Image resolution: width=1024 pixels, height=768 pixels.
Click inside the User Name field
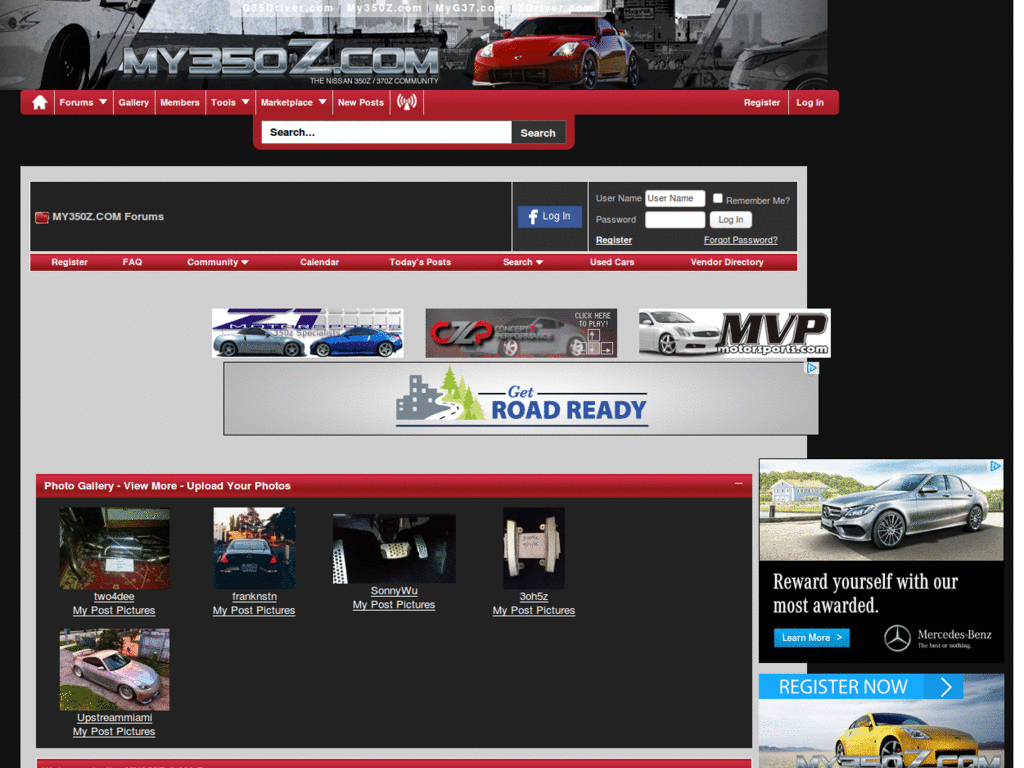point(674,198)
